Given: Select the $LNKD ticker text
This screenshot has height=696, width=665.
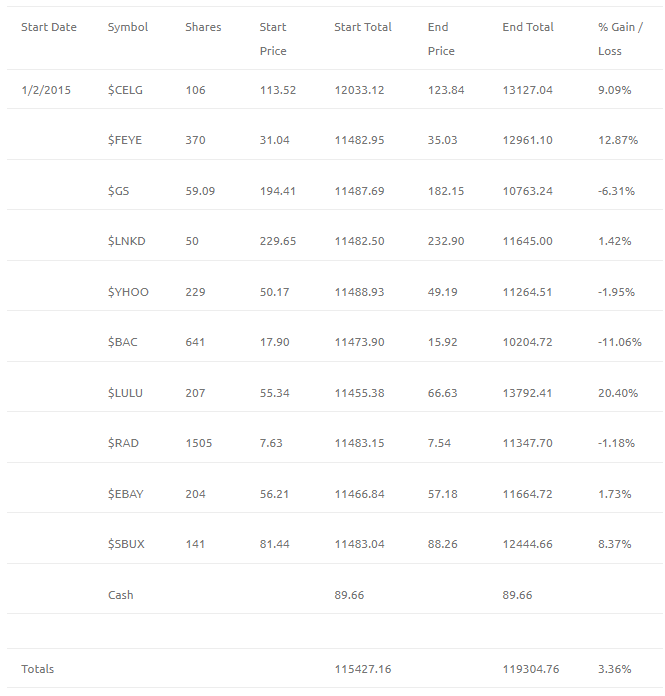Looking at the screenshot, I should (127, 241).
